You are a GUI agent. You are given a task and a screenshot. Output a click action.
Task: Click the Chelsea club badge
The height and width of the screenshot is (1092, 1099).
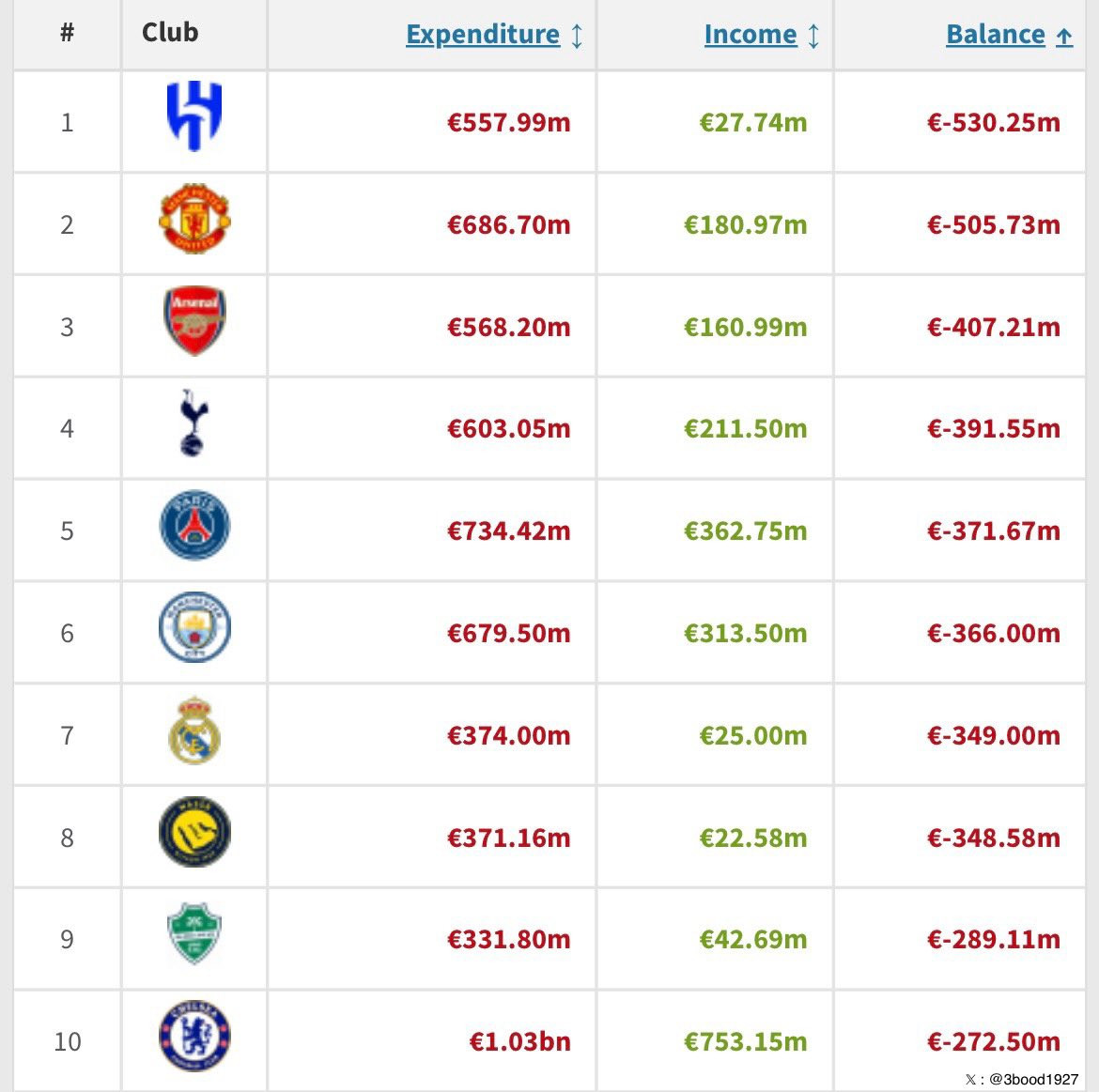[194, 1037]
